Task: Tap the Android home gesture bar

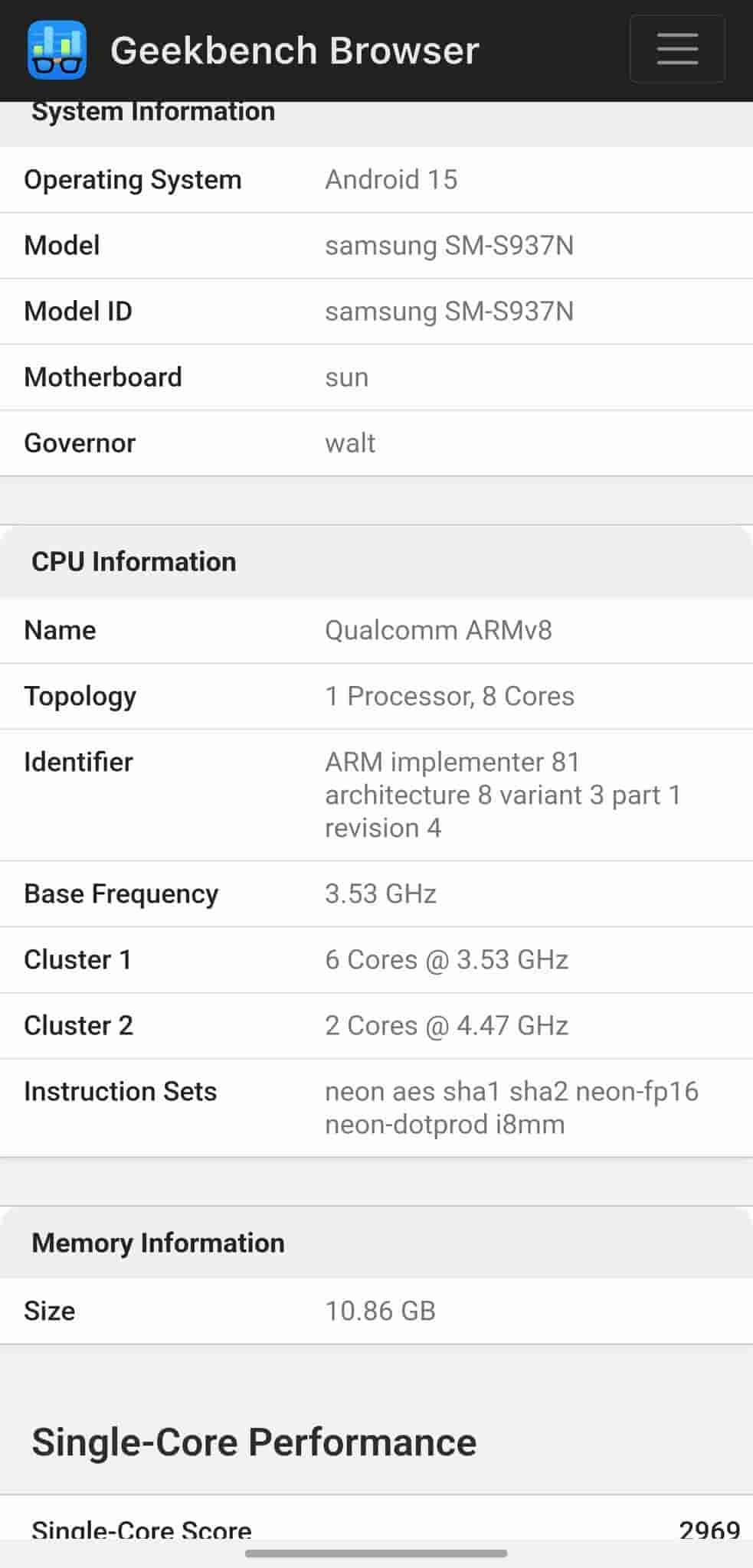Action: click(376, 1553)
